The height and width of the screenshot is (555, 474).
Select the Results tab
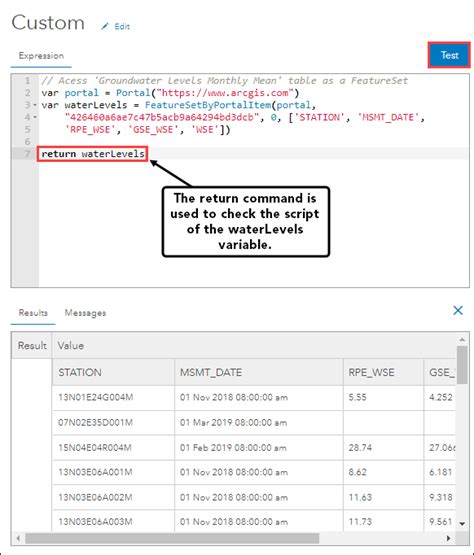pos(33,313)
